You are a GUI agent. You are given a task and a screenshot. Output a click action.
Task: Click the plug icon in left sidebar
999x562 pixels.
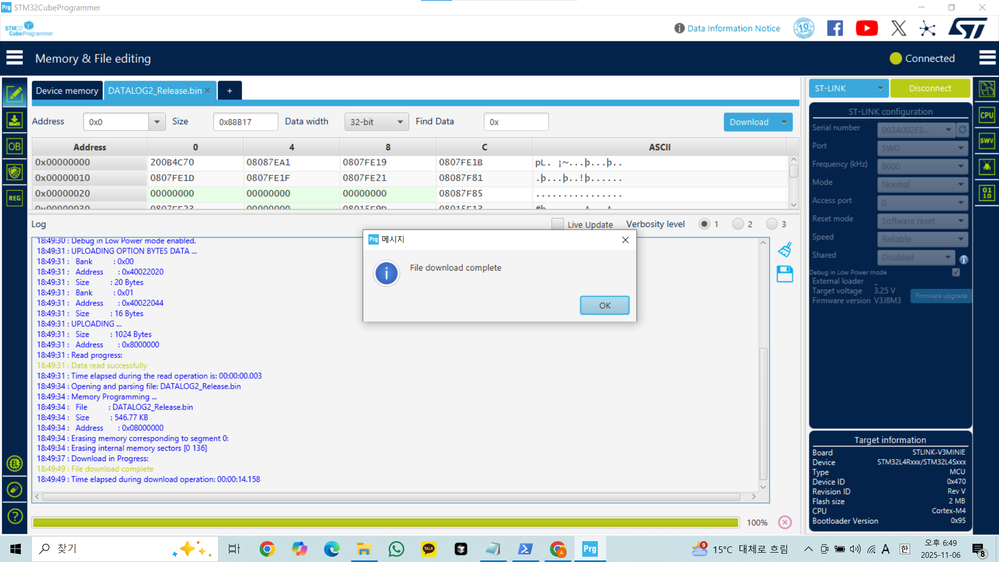point(15,489)
